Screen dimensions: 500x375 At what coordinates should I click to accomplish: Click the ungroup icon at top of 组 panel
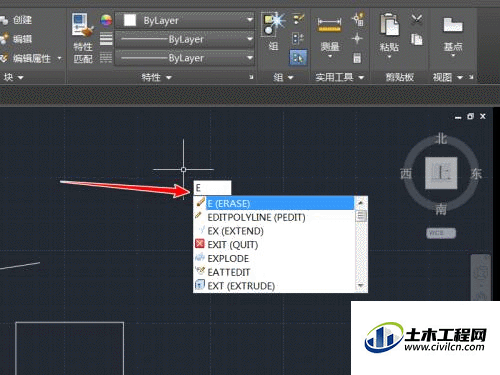(298, 19)
